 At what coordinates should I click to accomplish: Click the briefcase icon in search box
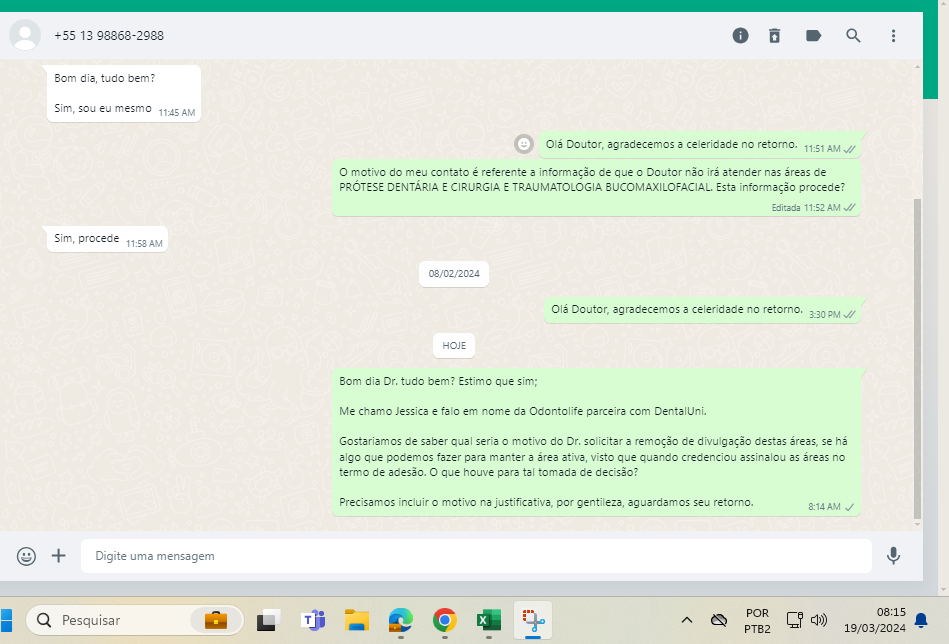click(x=216, y=620)
